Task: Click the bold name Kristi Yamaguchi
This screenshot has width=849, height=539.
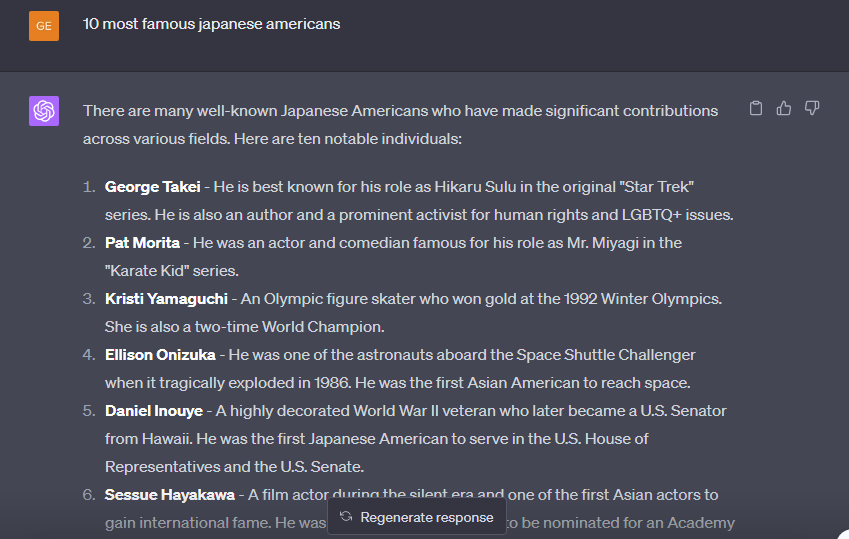Action: 166,299
